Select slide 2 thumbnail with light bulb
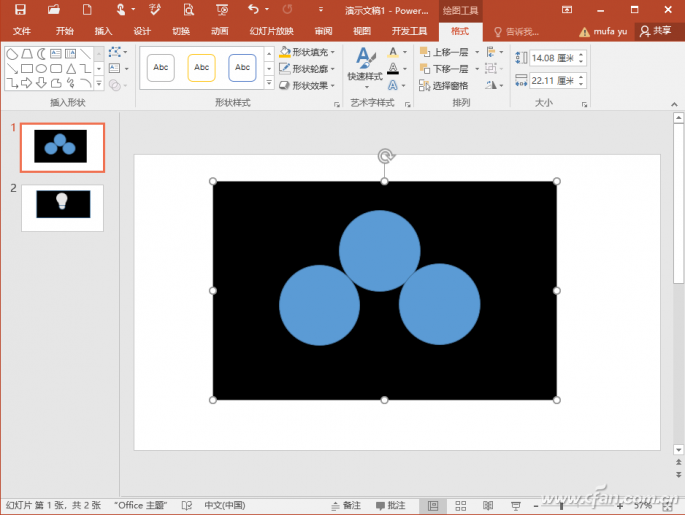Image resolution: width=685 pixels, height=515 pixels. 62,205
